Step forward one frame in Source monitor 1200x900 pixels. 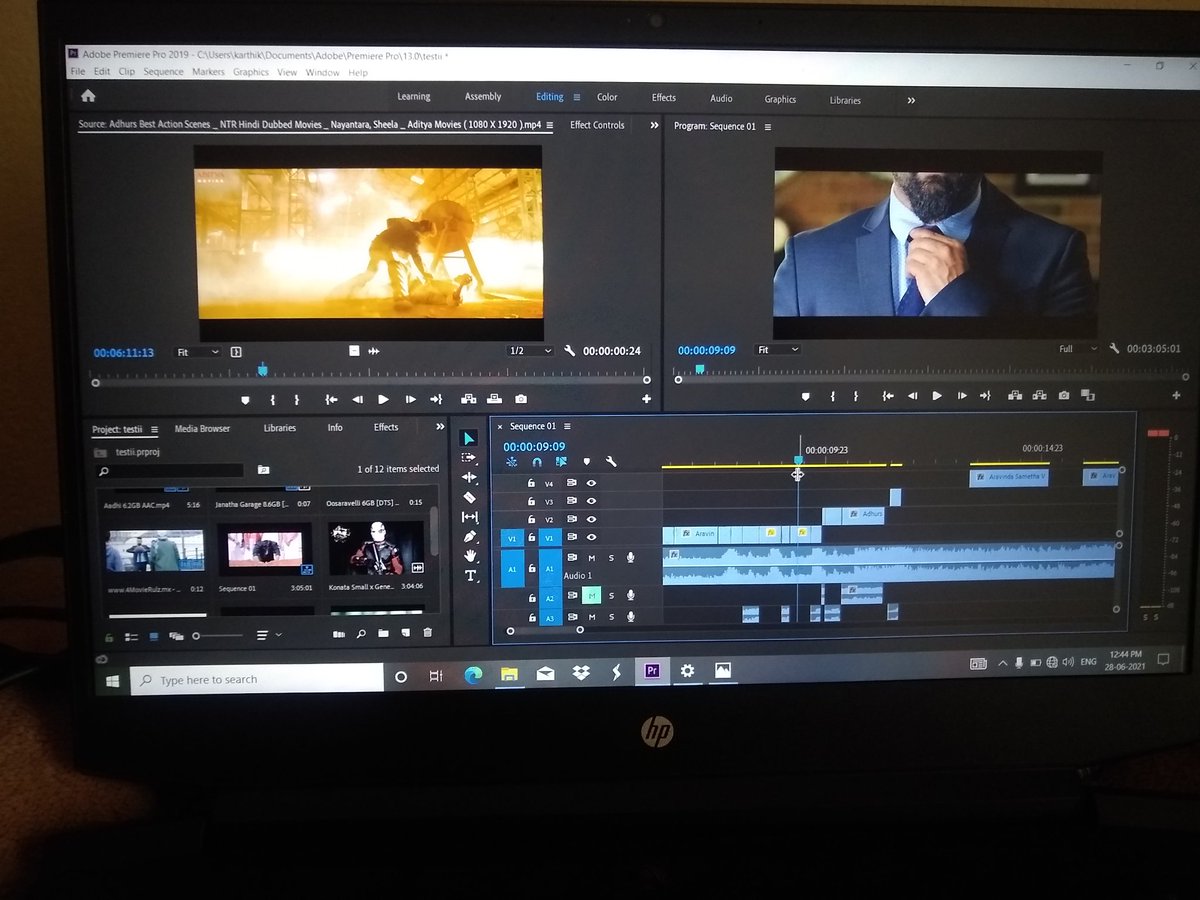[410, 399]
